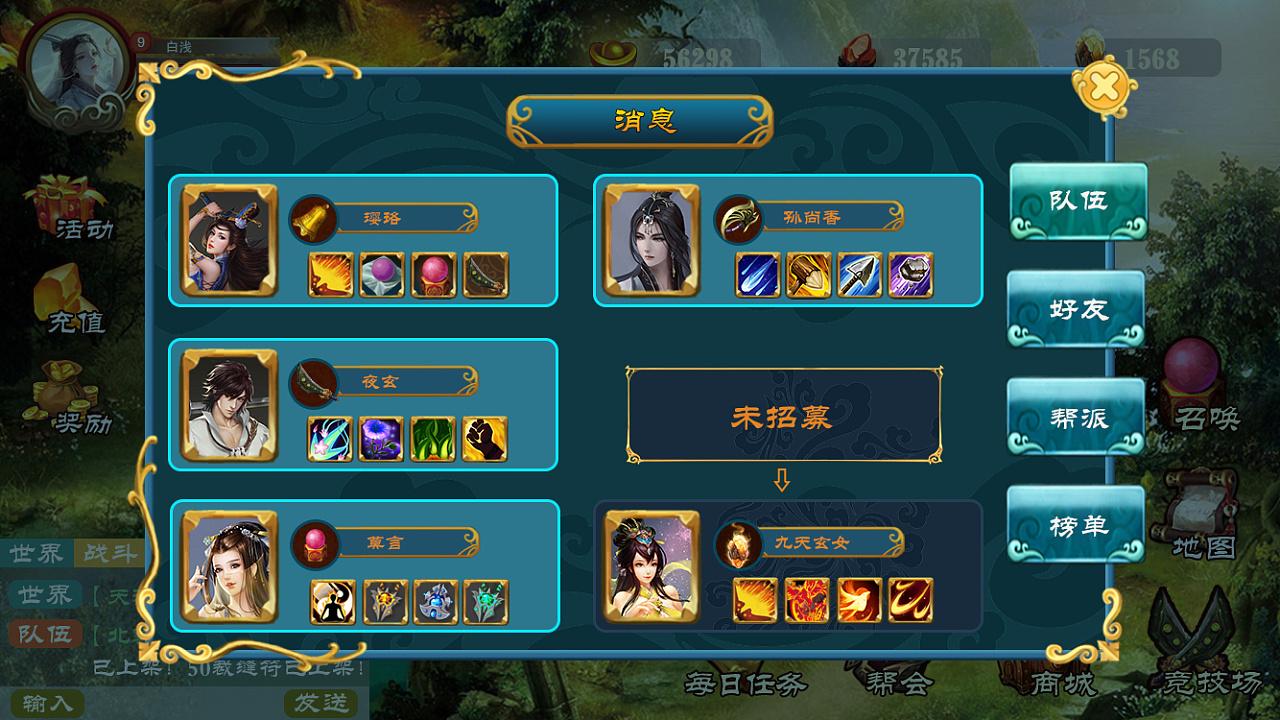Click the 输入 chat input field
The height and width of the screenshot is (720, 1280).
pyautogui.click(x=48, y=703)
